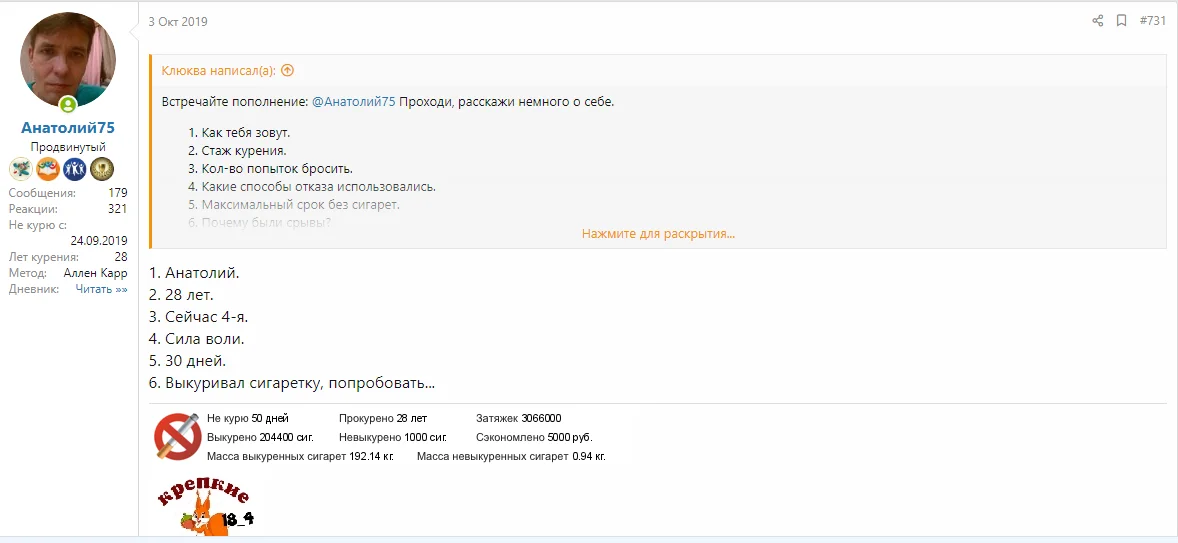This screenshot has width=1178, height=543.
Task: Click the share icon next to #731
Action: pyautogui.click(x=1098, y=21)
